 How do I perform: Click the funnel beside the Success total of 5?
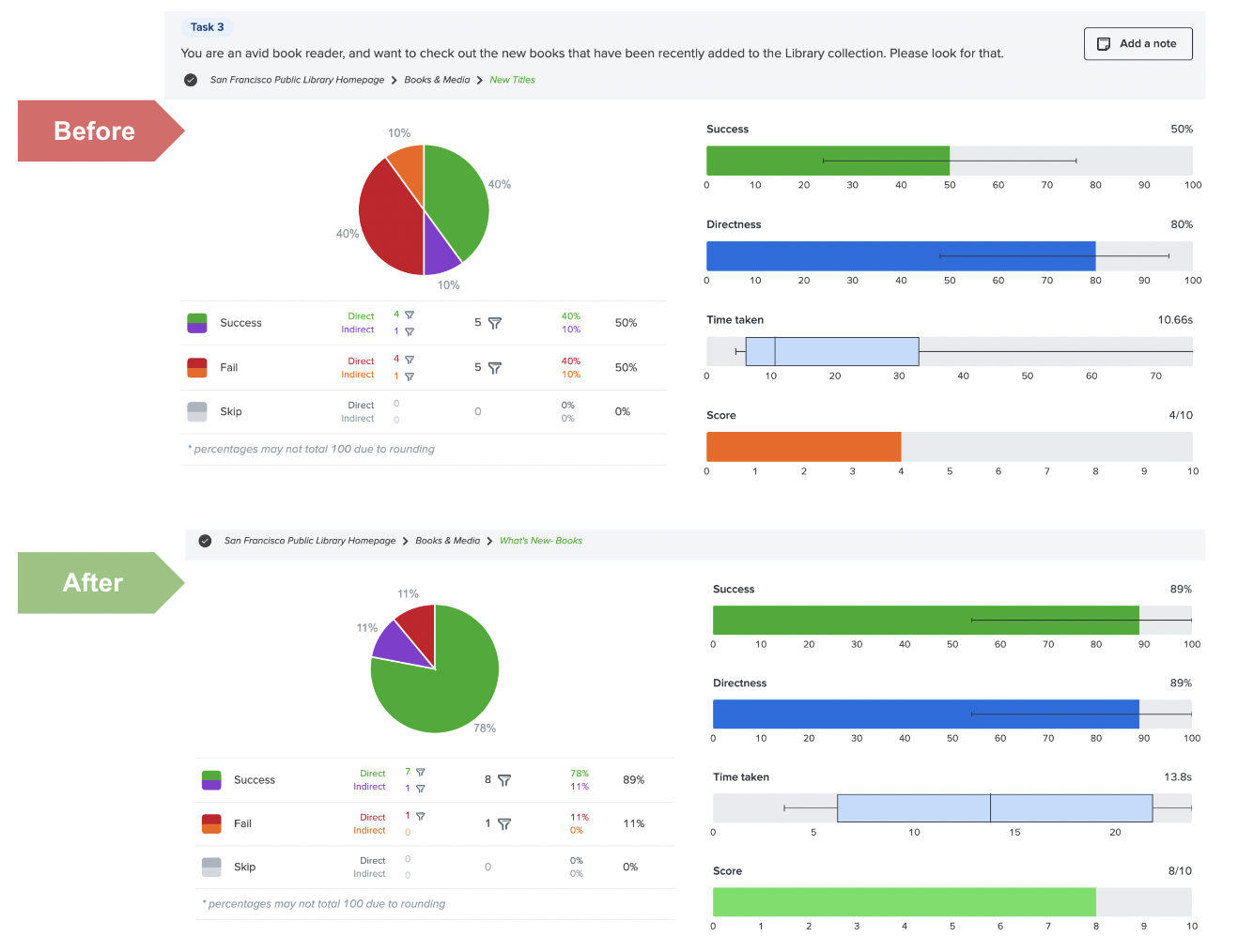click(x=494, y=323)
